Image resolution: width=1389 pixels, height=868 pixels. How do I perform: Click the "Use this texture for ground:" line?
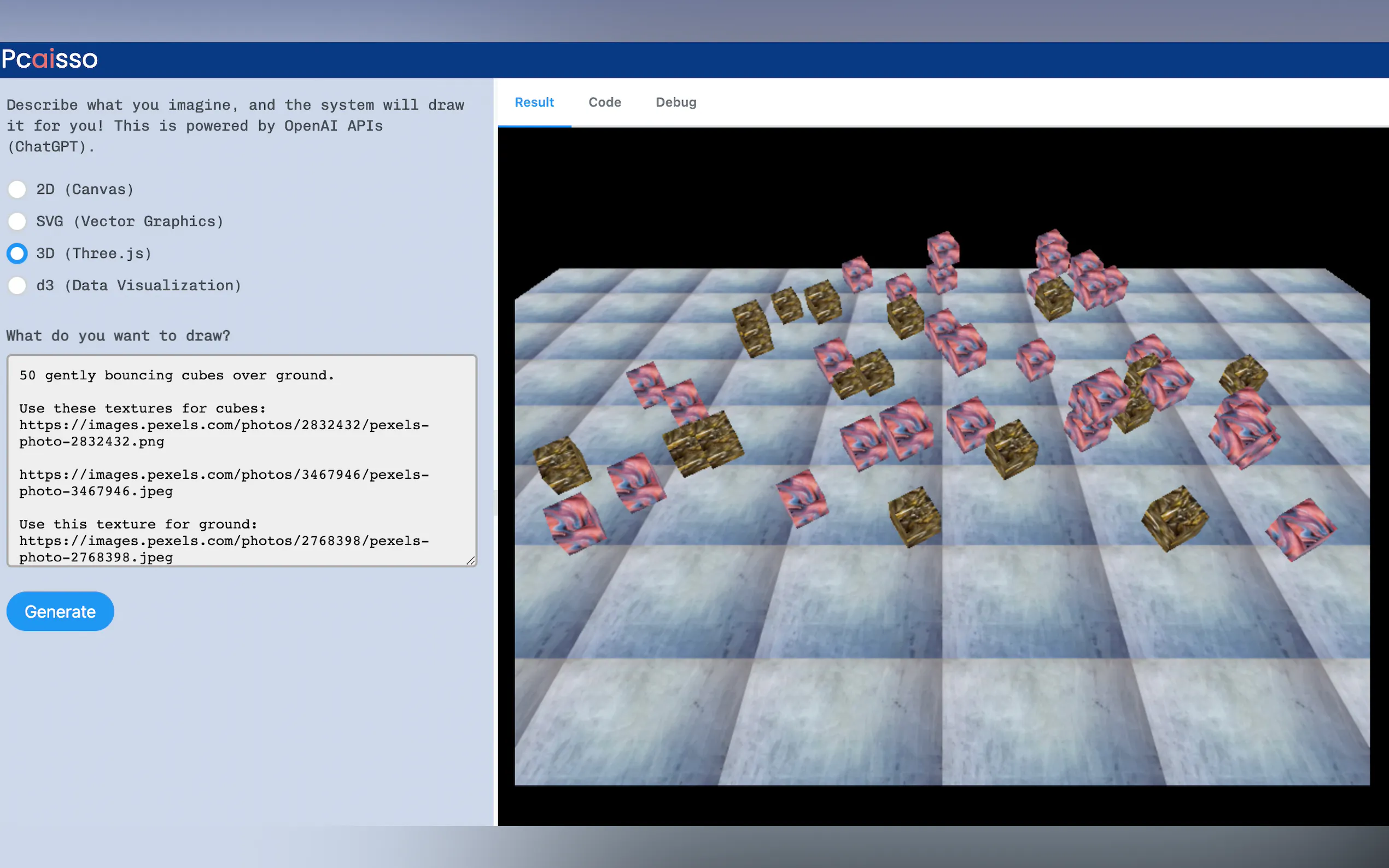(x=138, y=524)
